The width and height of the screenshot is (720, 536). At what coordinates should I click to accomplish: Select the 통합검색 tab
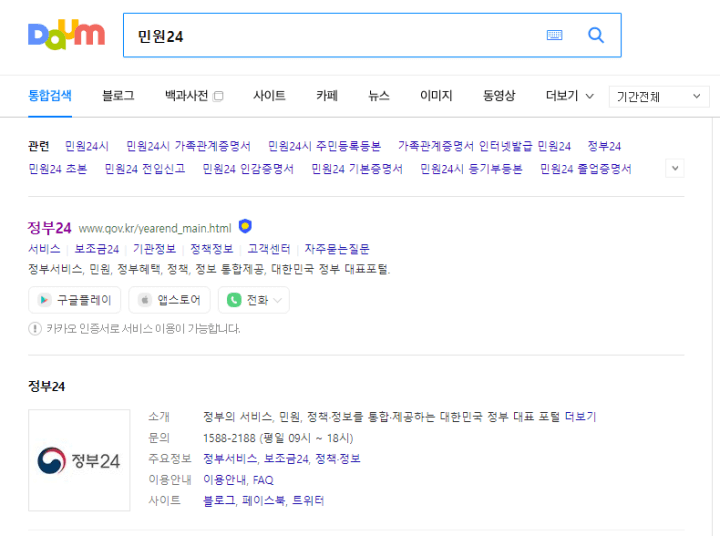point(50,96)
